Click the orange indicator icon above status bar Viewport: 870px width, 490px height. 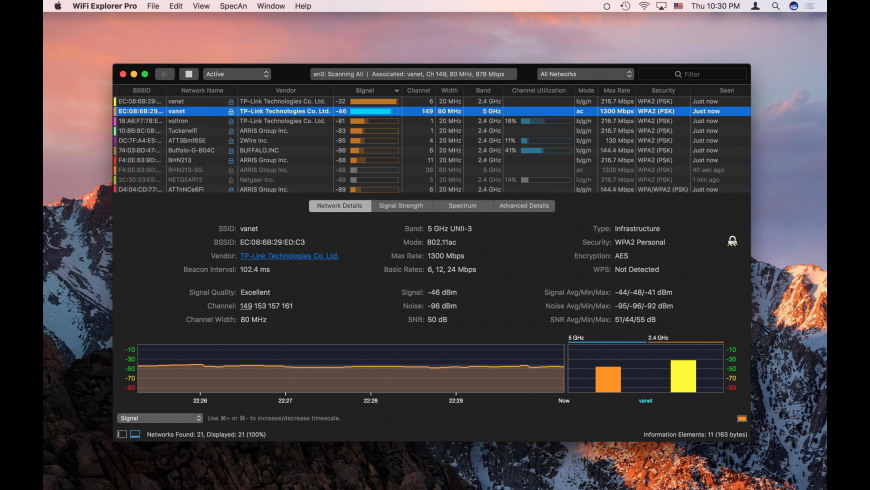(741, 418)
